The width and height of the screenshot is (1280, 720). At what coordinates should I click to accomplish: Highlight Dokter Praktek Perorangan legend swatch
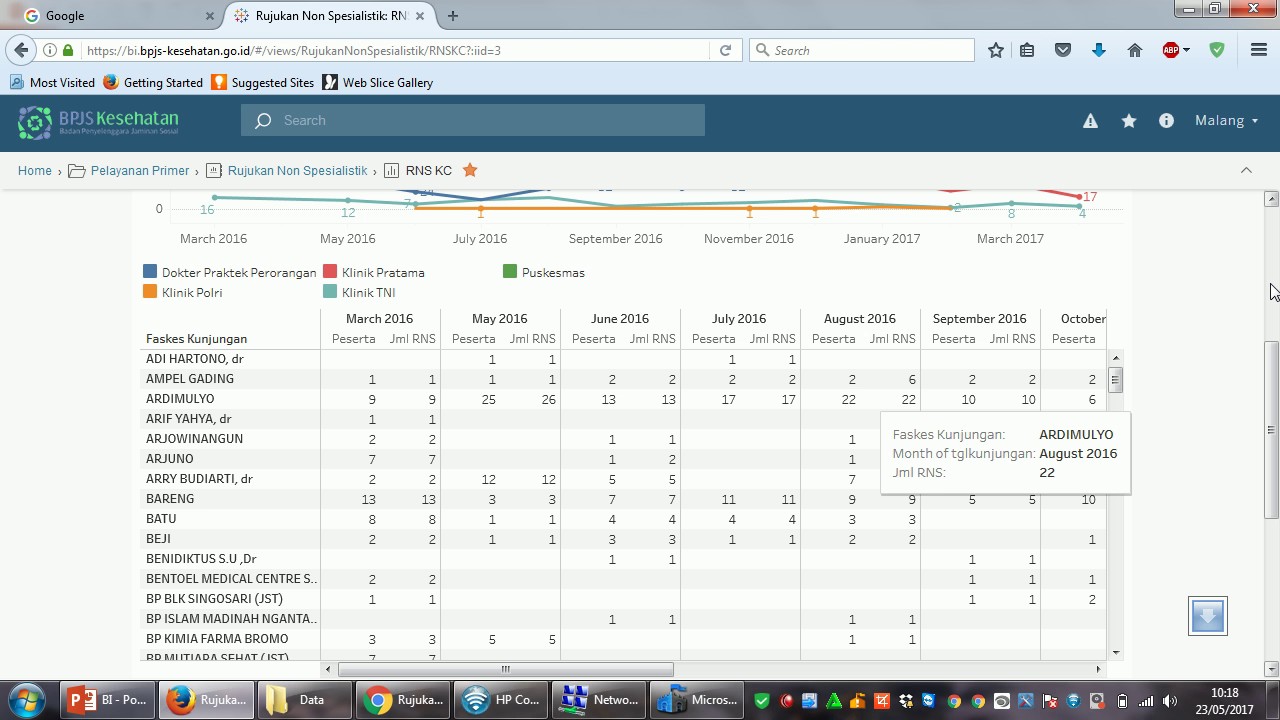(150, 272)
